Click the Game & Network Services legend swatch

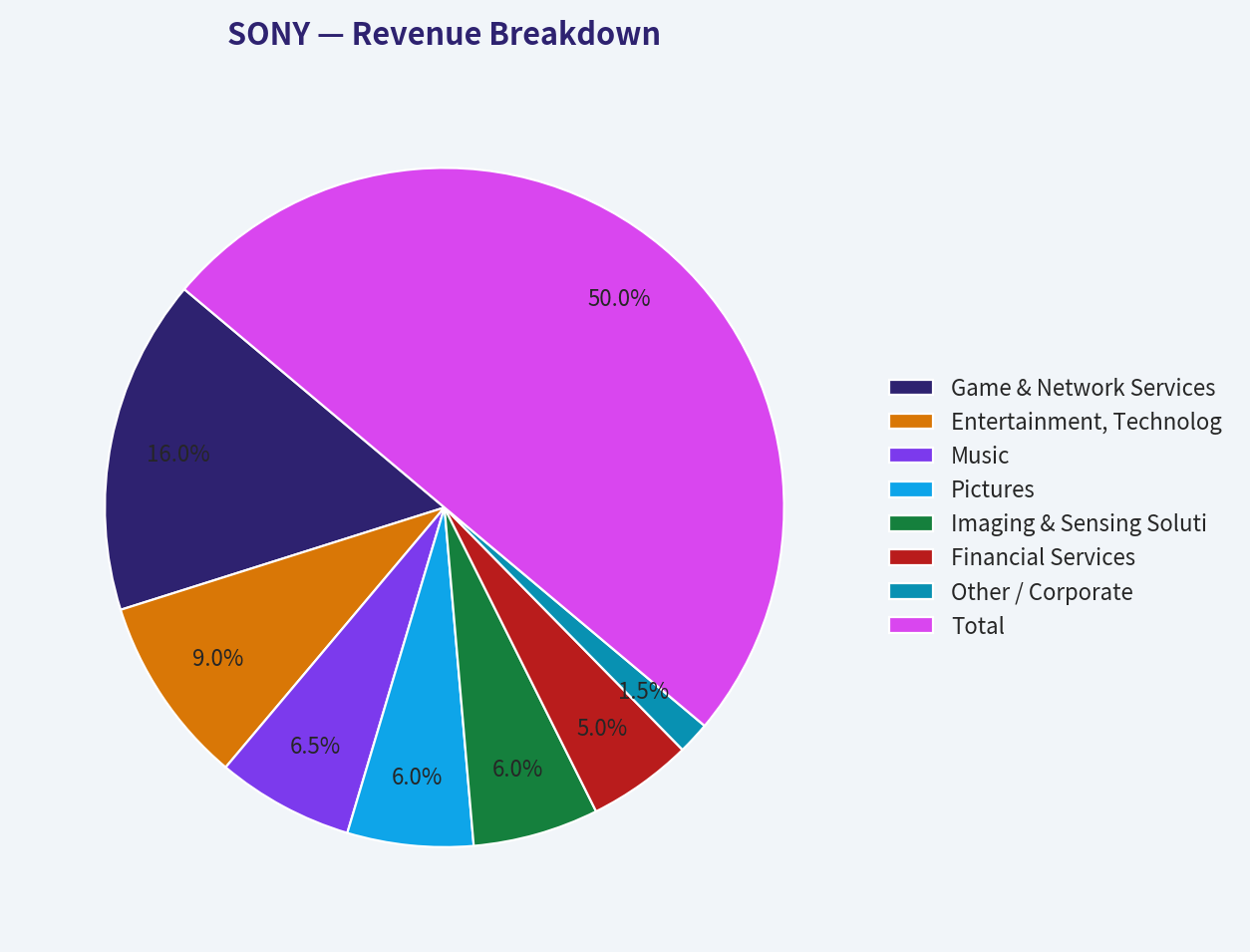pyautogui.click(x=911, y=387)
